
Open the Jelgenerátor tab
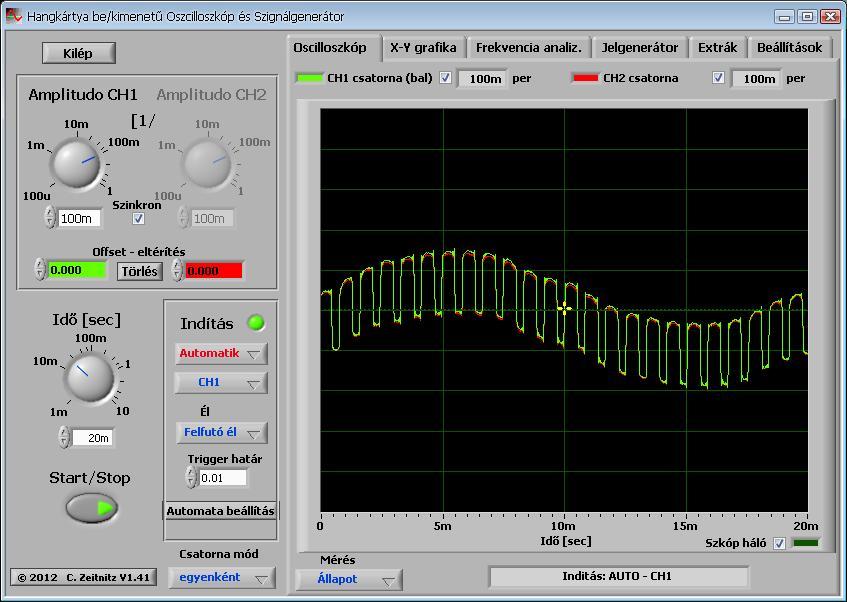[640, 48]
